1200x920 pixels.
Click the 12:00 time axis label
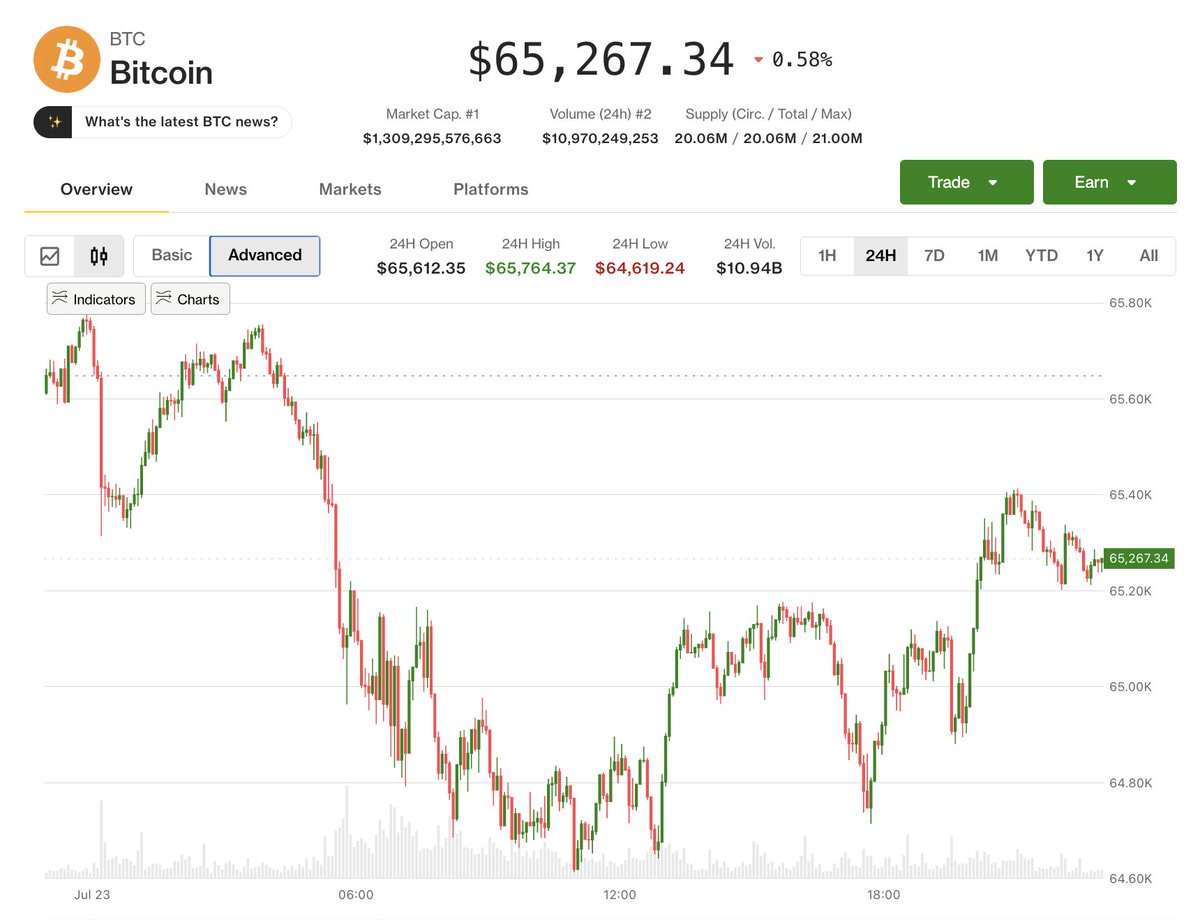(x=620, y=894)
